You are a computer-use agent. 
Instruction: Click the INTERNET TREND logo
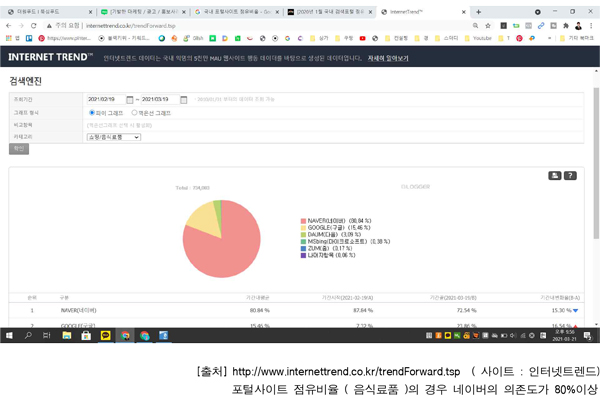pyautogui.click(x=51, y=57)
